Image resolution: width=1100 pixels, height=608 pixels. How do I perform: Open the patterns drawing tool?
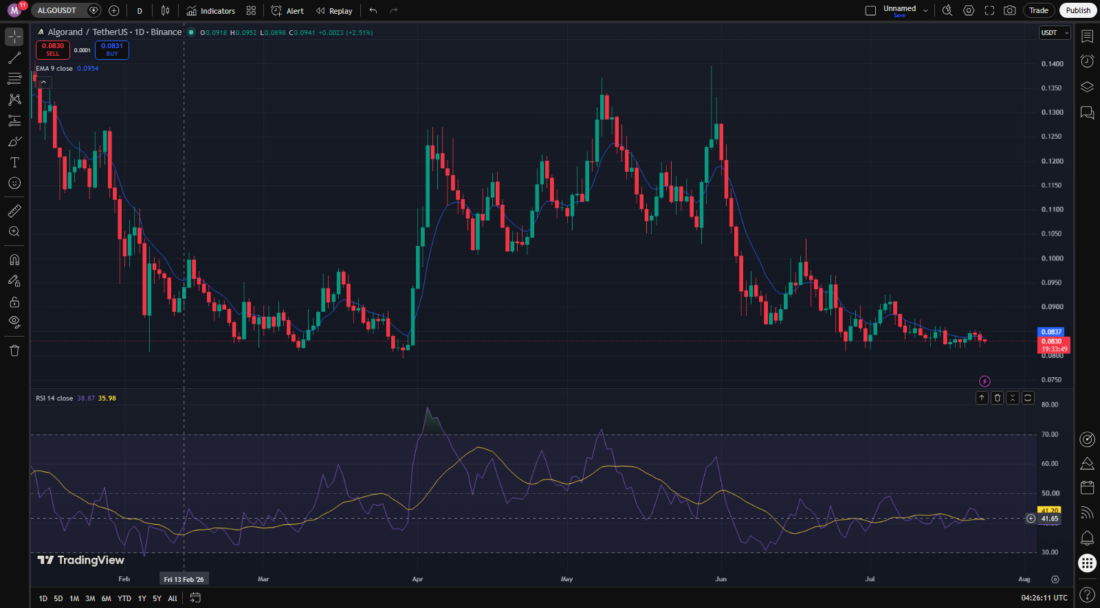(14, 100)
